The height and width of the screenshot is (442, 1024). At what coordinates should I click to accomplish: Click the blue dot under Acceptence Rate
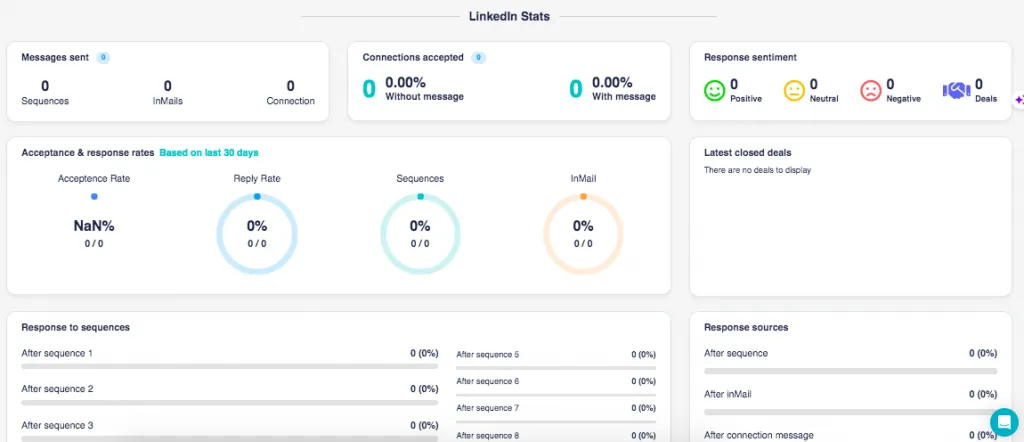tap(94, 196)
